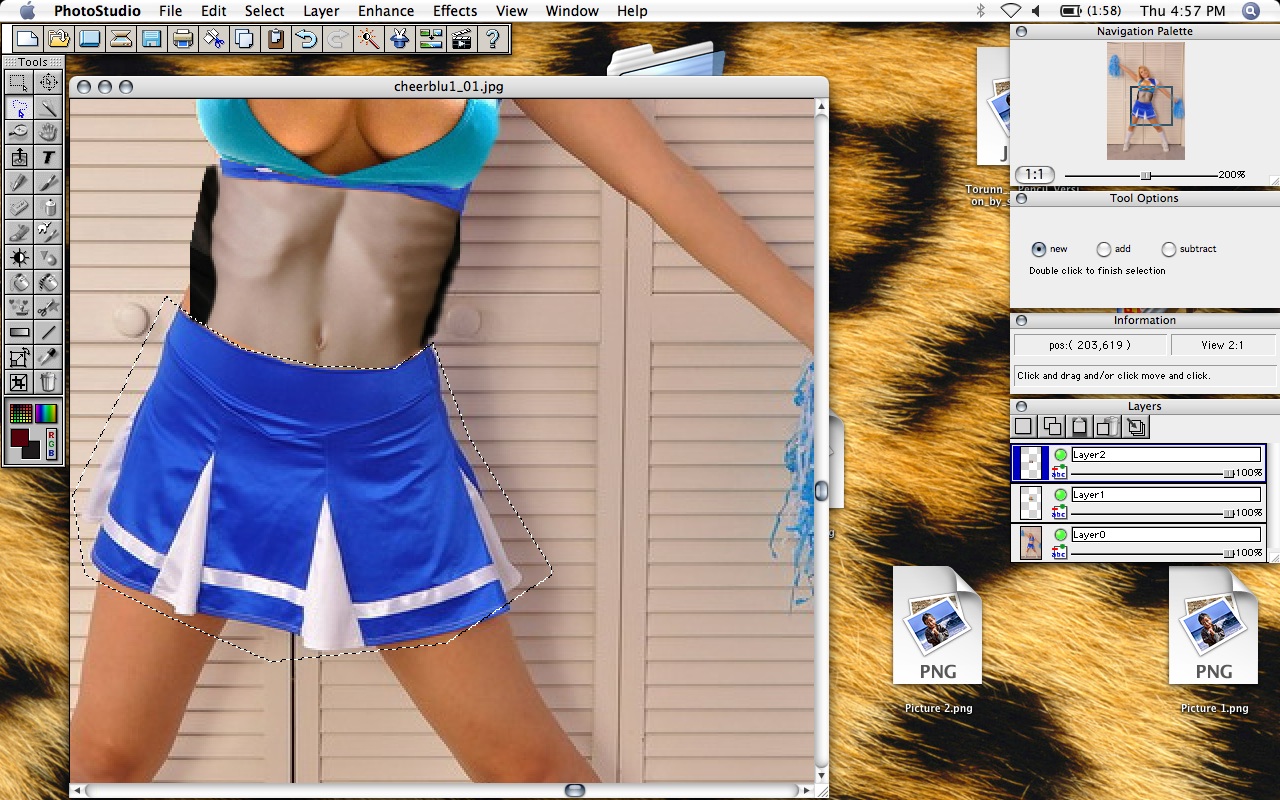Viewport: 1280px width, 800px height.
Task: Select the Text tool
Action: coord(48,157)
